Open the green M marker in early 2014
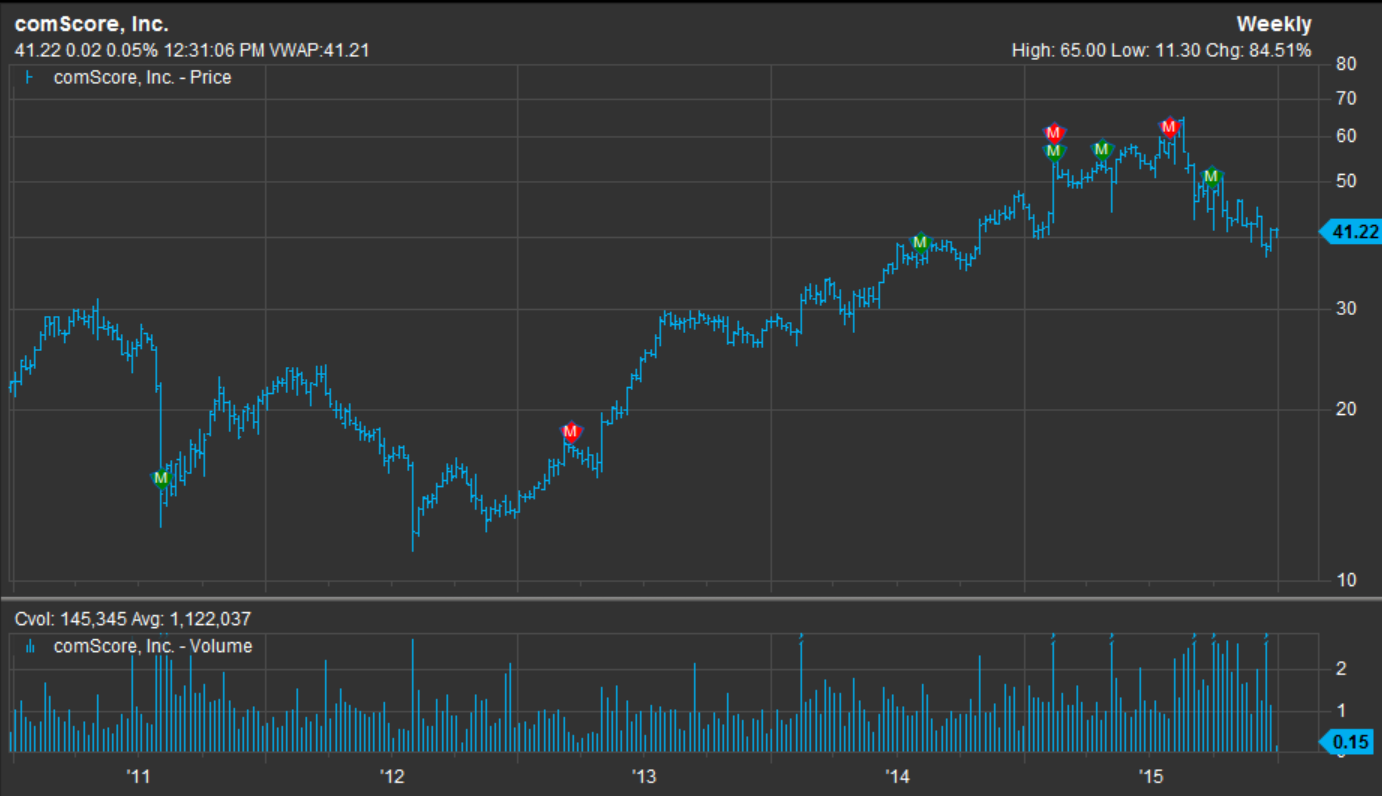Image resolution: width=1382 pixels, height=796 pixels. pyautogui.click(x=921, y=243)
